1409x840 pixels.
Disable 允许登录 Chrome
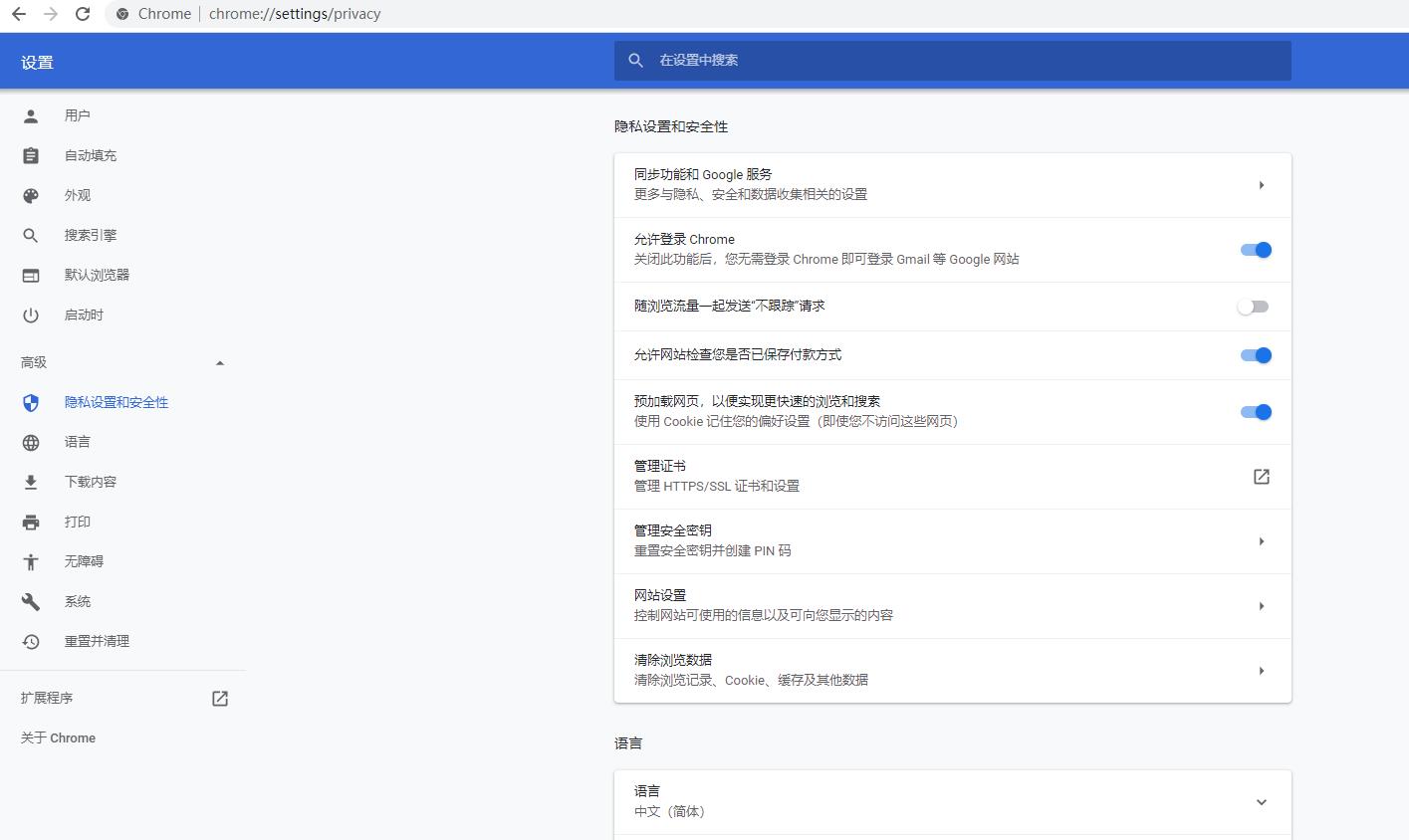point(1254,250)
